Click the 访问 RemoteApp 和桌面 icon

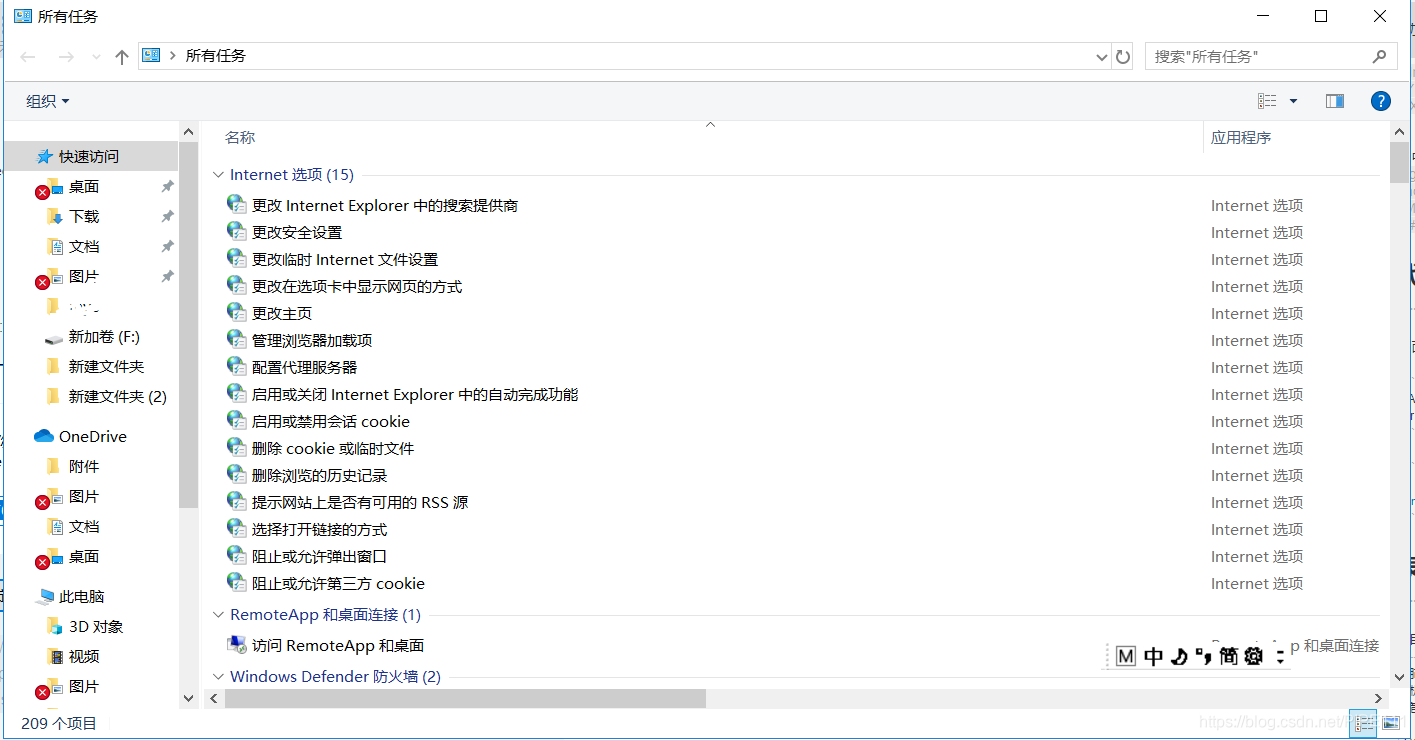click(x=237, y=644)
